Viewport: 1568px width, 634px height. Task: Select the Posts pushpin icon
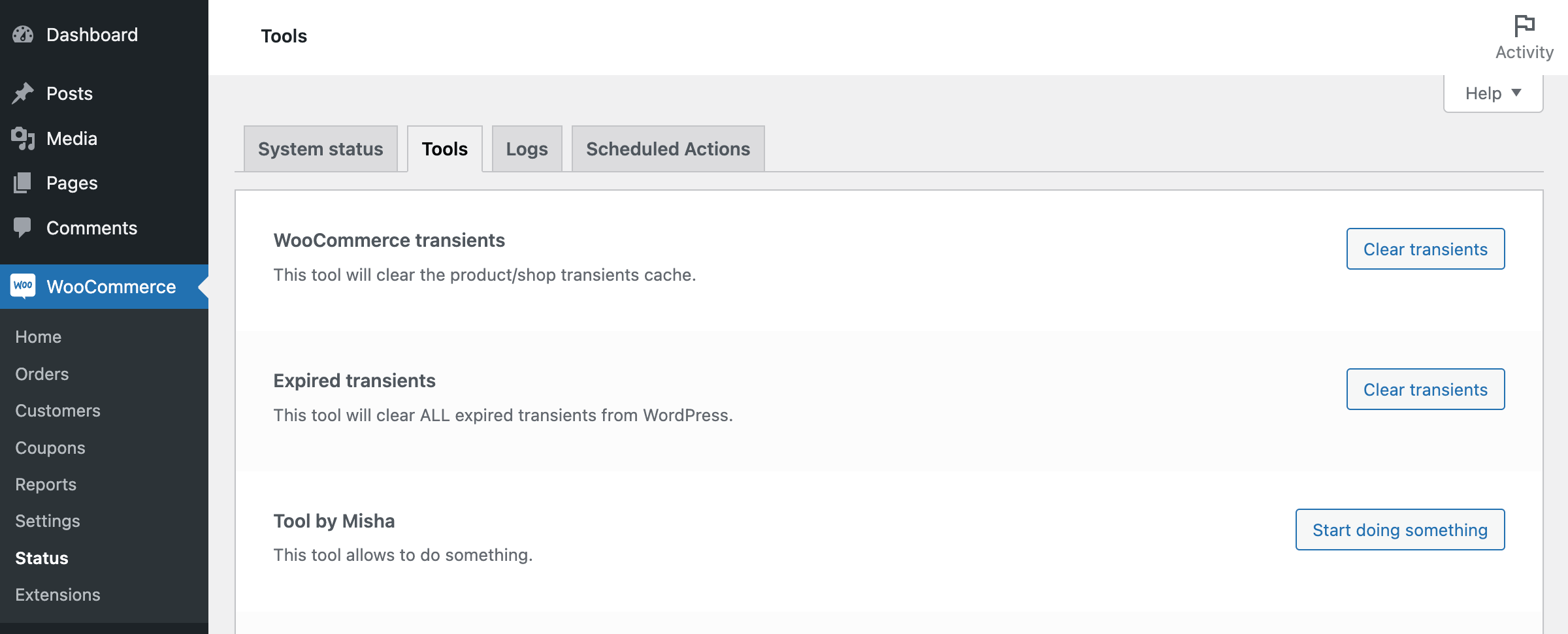(24, 93)
